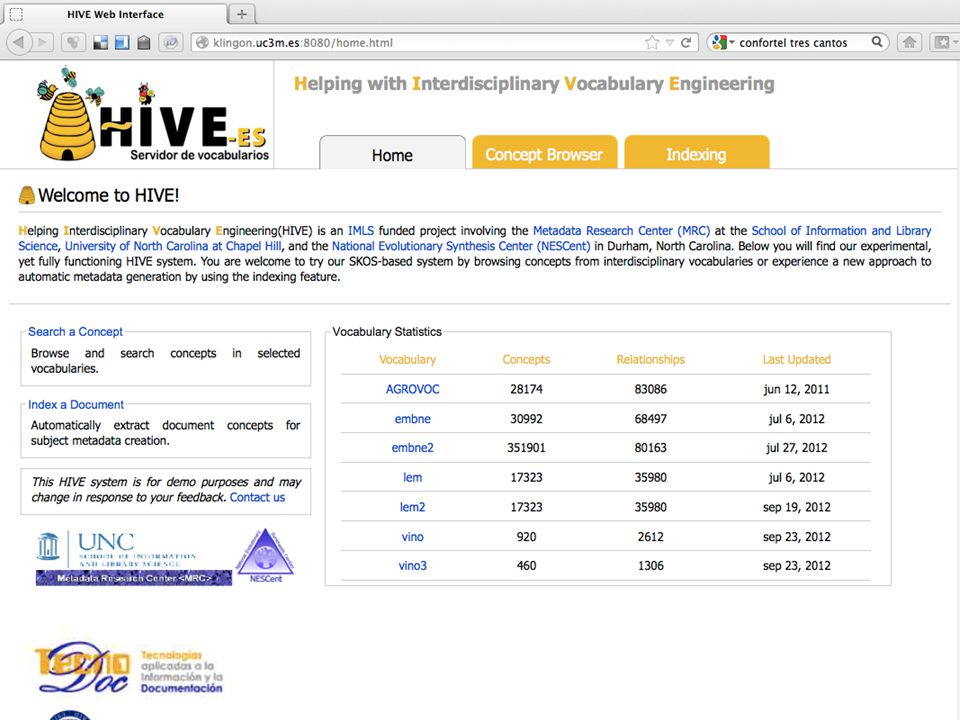
Task: Open the Concept Browser tab
Action: [x=544, y=154]
